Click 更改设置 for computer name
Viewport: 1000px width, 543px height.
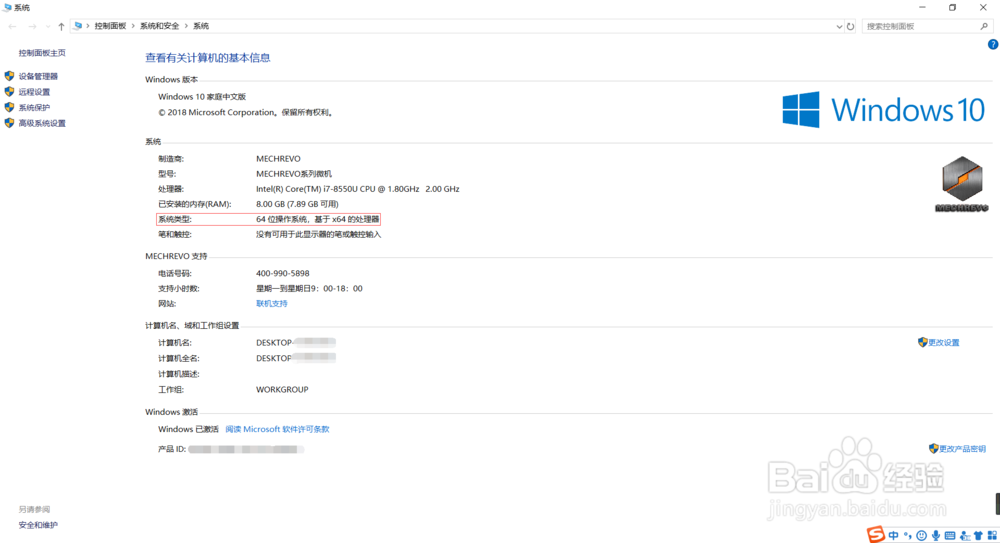coord(944,343)
